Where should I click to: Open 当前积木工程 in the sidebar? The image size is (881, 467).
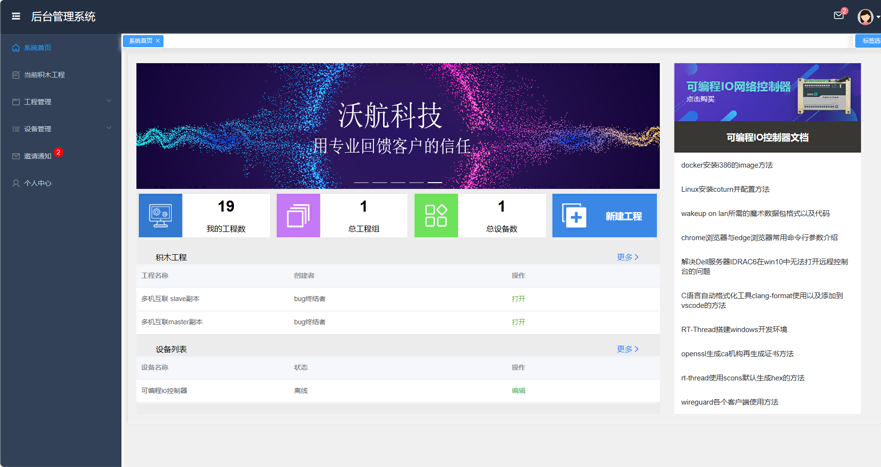44,75
